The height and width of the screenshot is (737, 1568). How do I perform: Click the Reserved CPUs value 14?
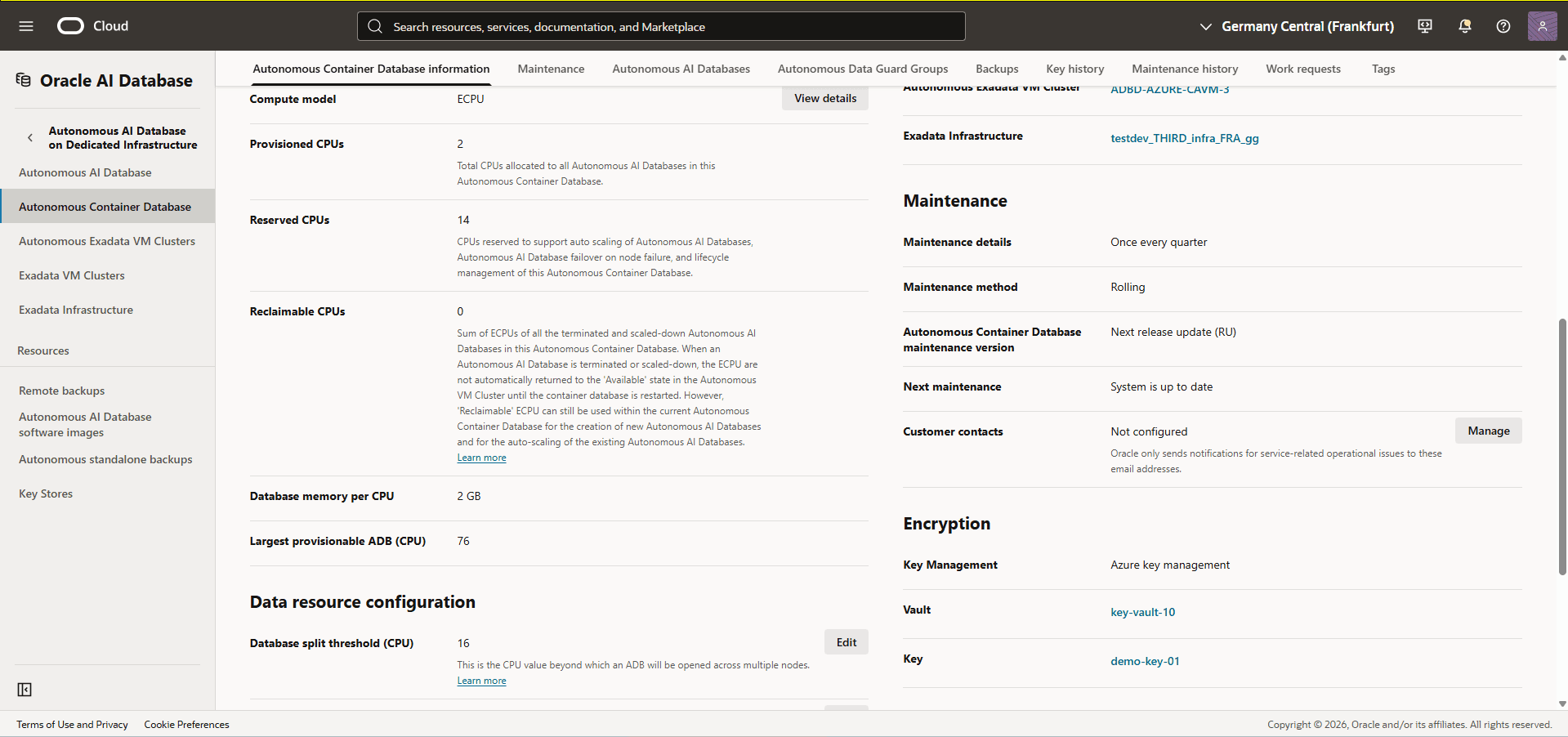[463, 220]
